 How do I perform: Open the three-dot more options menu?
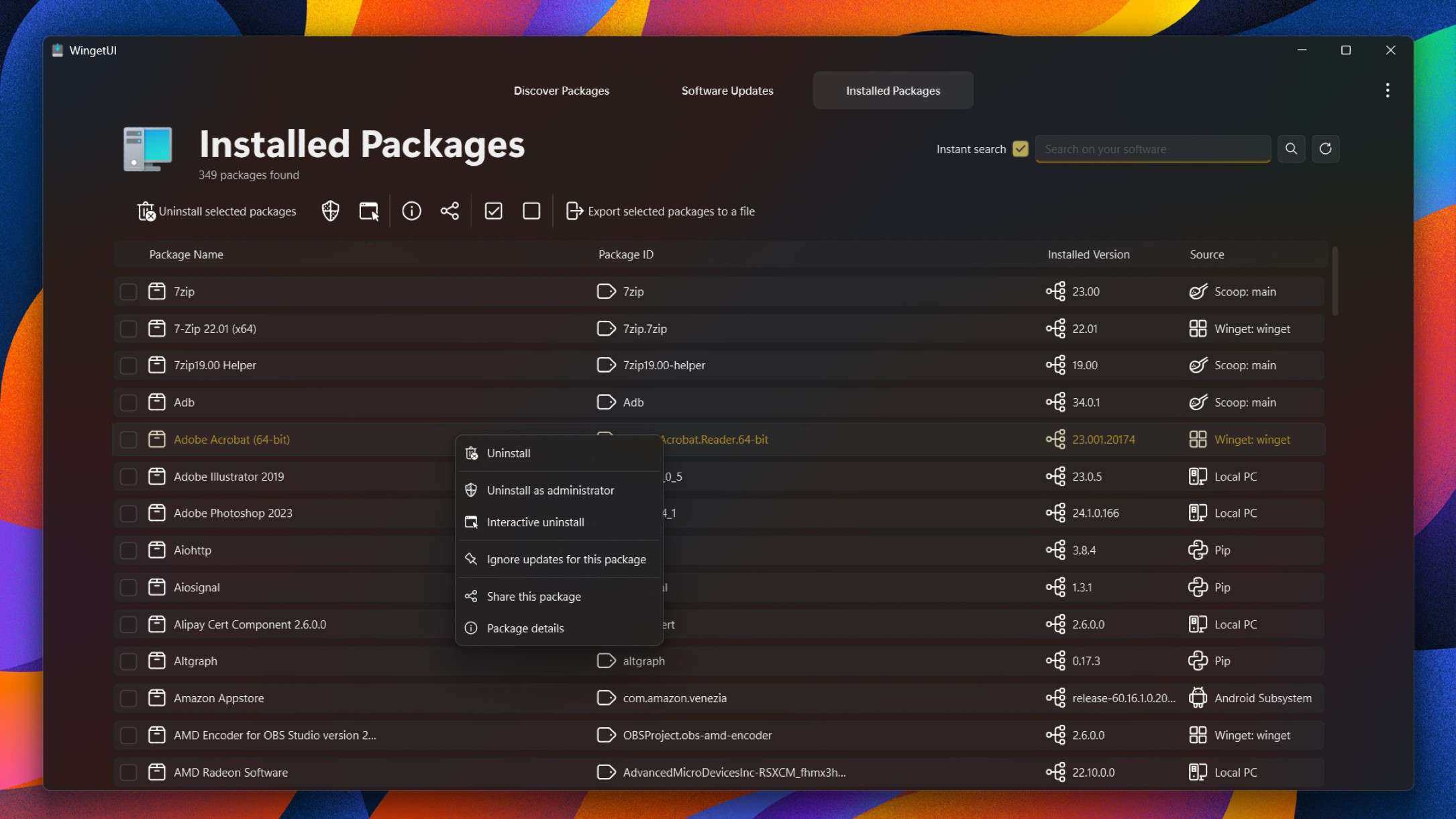pos(1388,91)
